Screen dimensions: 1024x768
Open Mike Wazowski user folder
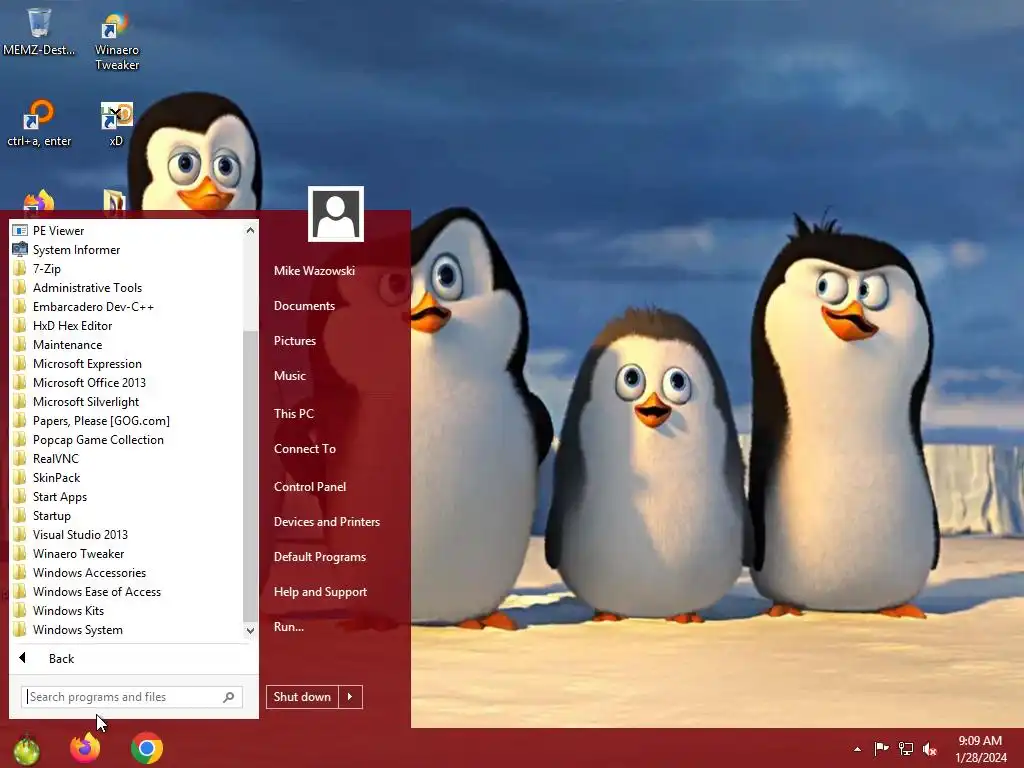point(314,270)
